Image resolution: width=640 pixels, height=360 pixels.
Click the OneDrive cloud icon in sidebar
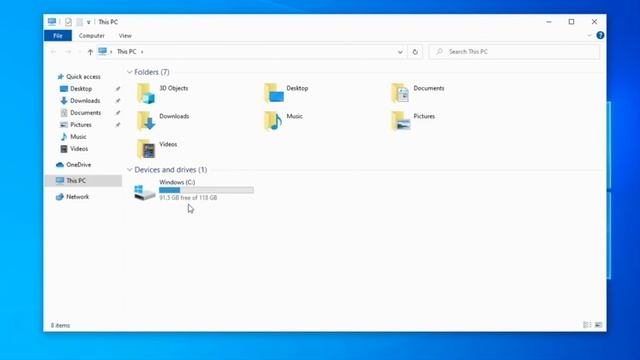click(x=60, y=165)
